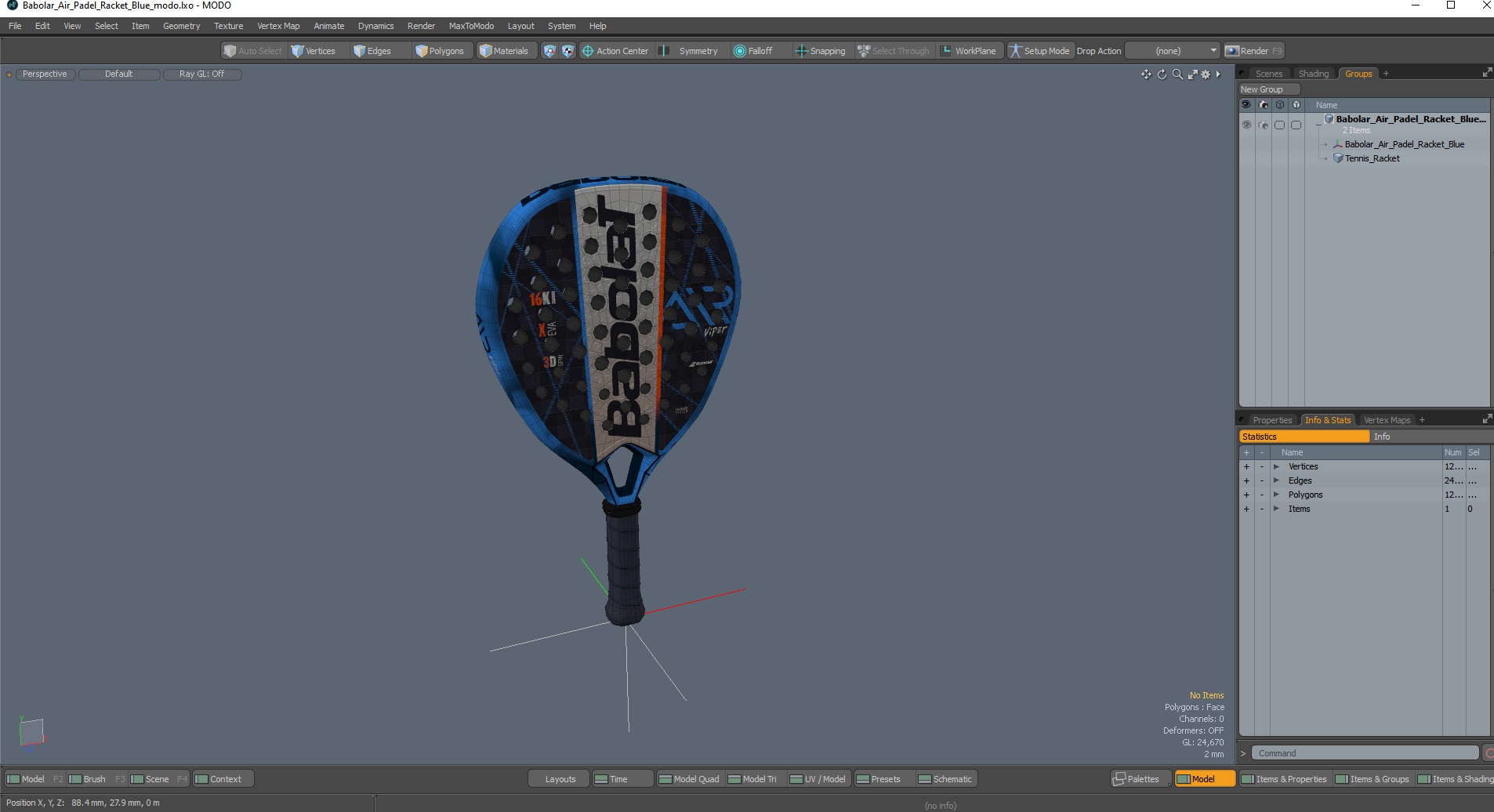1494x812 pixels.
Task: Expand the Vertices statistics row
Action: click(1276, 466)
